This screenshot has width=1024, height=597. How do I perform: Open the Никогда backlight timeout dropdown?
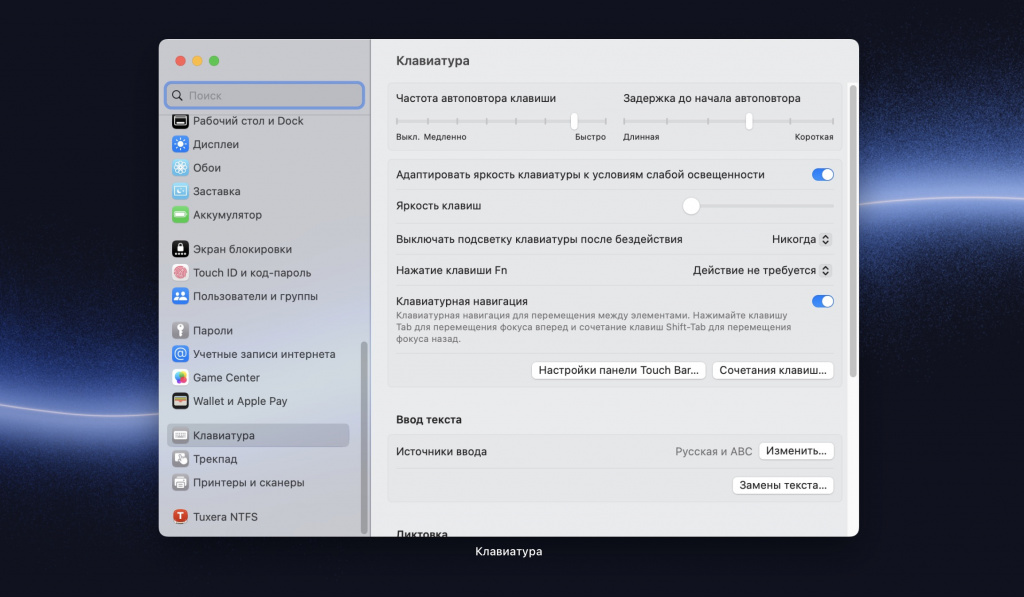801,240
